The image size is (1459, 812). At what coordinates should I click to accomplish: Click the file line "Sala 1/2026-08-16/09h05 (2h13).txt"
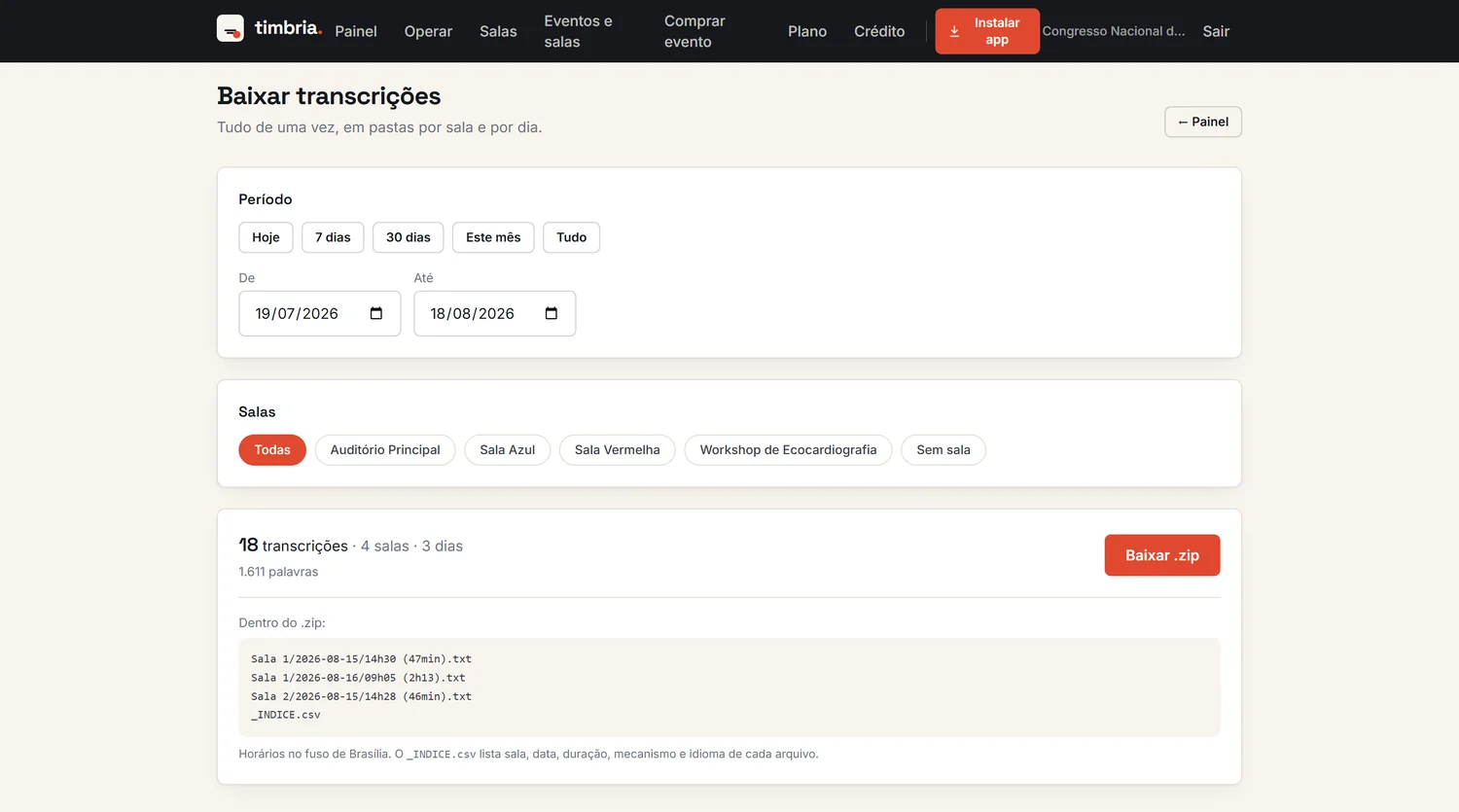click(x=358, y=678)
